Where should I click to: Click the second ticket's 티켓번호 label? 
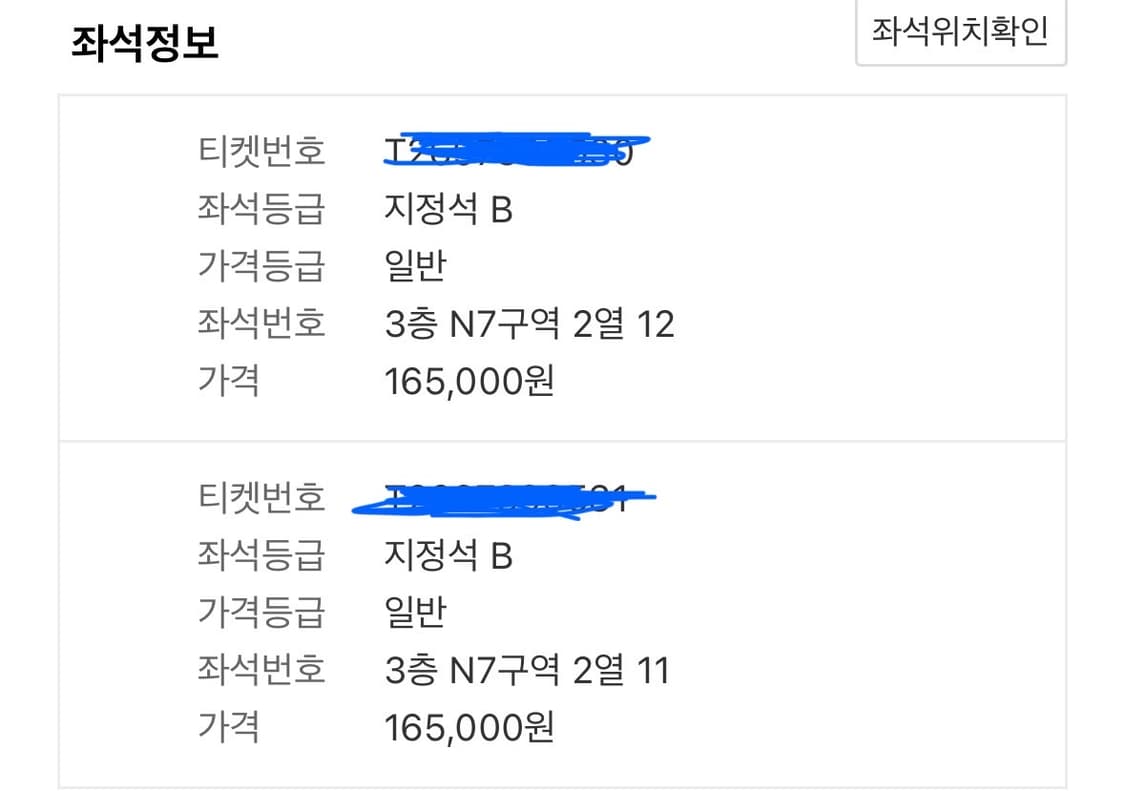[x=262, y=499]
